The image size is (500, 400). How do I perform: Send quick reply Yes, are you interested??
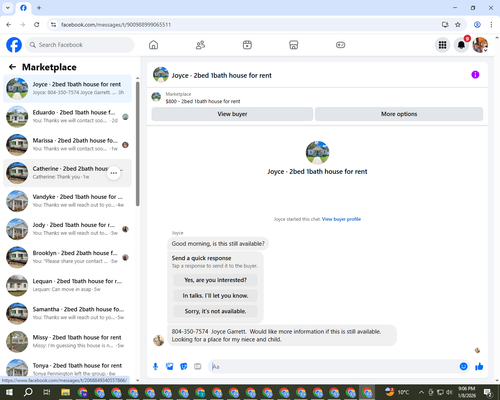pyautogui.click(x=215, y=280)
